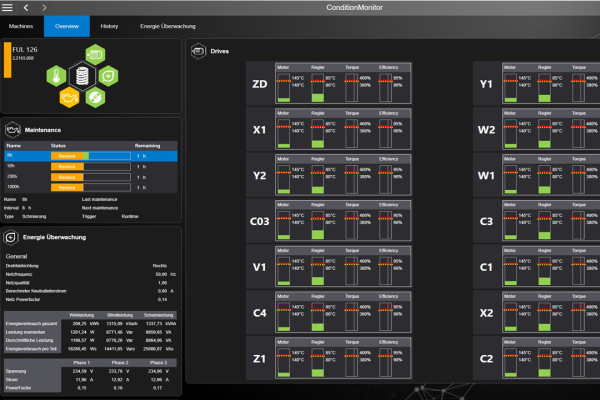The height and width of the screenshot is (400, 600).
Task: Click the Strom row label
Action: [12, 380]
